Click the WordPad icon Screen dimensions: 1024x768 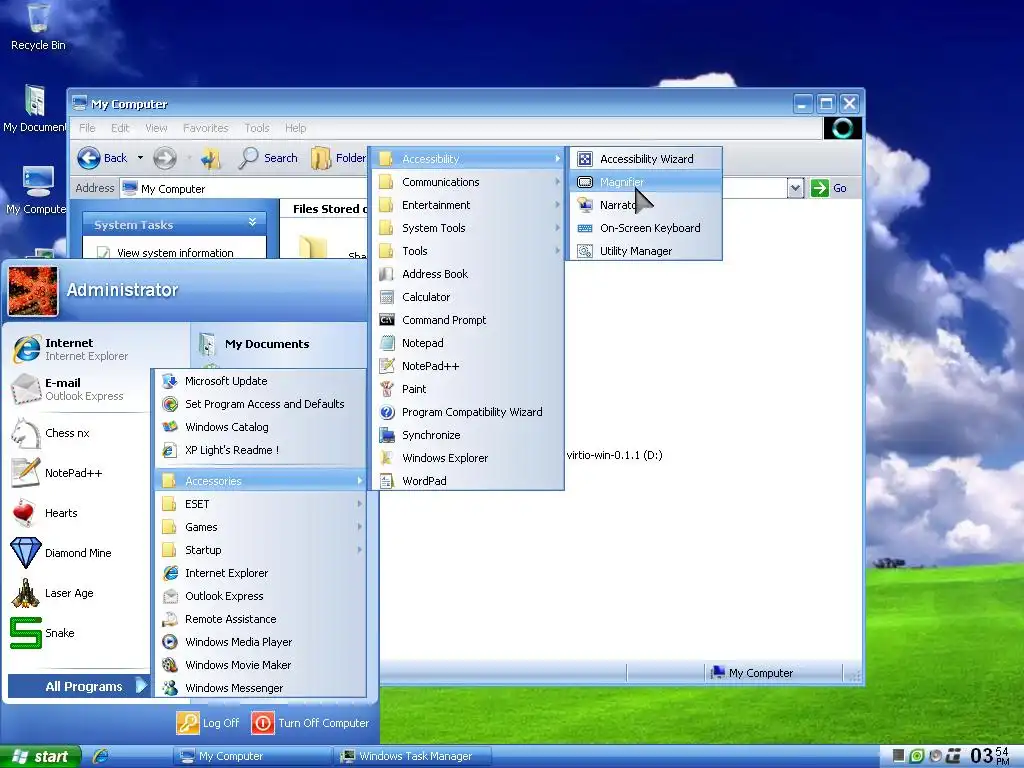[387, 481]
